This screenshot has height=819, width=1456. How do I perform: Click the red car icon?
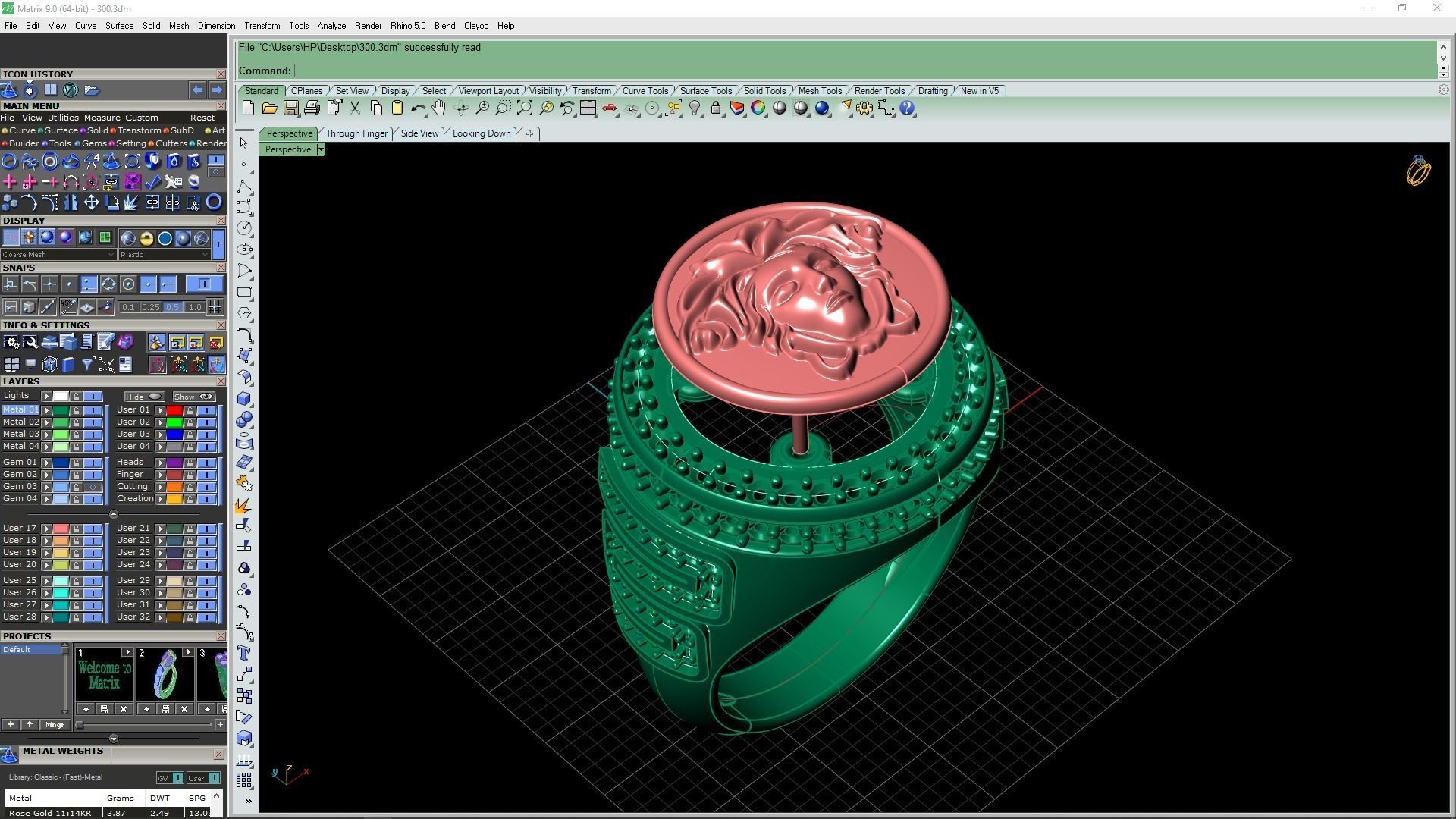(609, 108)
